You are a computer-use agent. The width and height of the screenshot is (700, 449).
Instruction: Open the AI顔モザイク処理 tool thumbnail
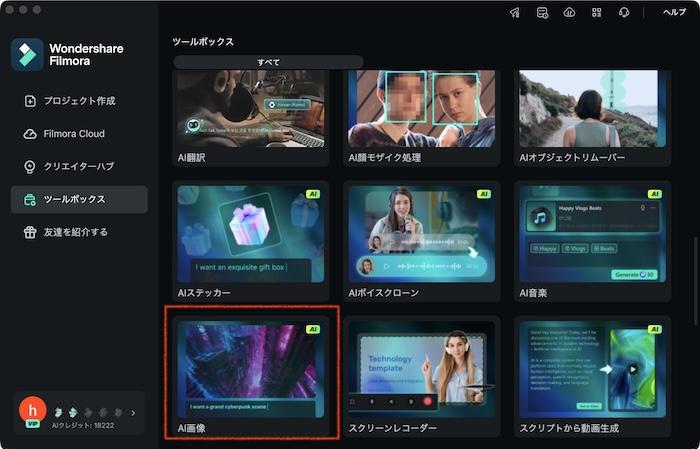click(x=421, y=108)
